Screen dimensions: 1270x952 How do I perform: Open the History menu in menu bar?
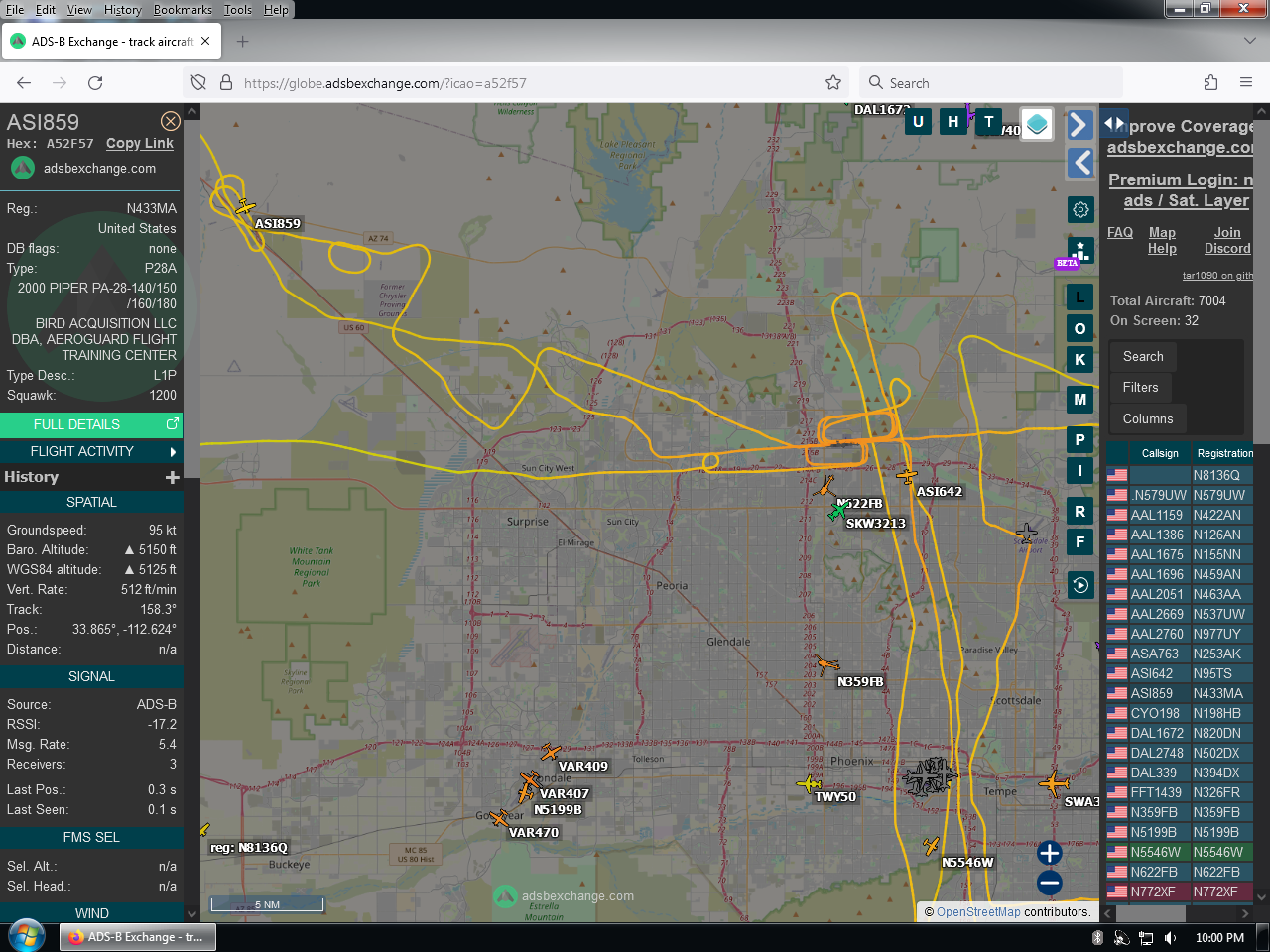coord(122,10)
